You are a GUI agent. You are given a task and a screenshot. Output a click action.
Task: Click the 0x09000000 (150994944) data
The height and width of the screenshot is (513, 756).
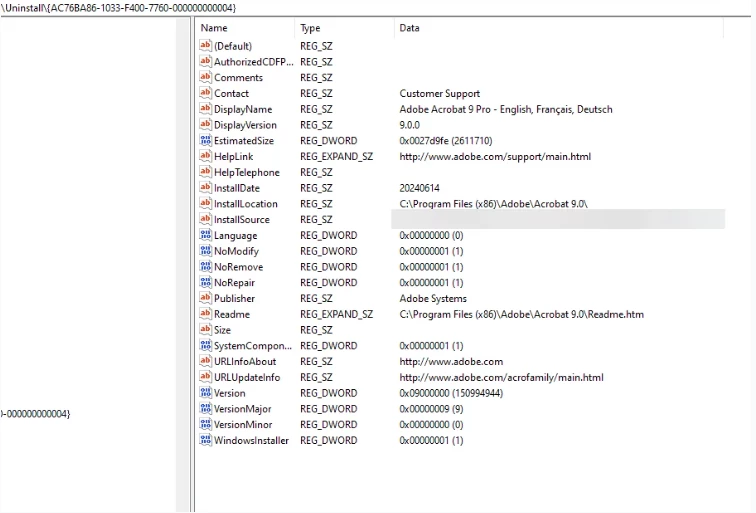(451, 393)
